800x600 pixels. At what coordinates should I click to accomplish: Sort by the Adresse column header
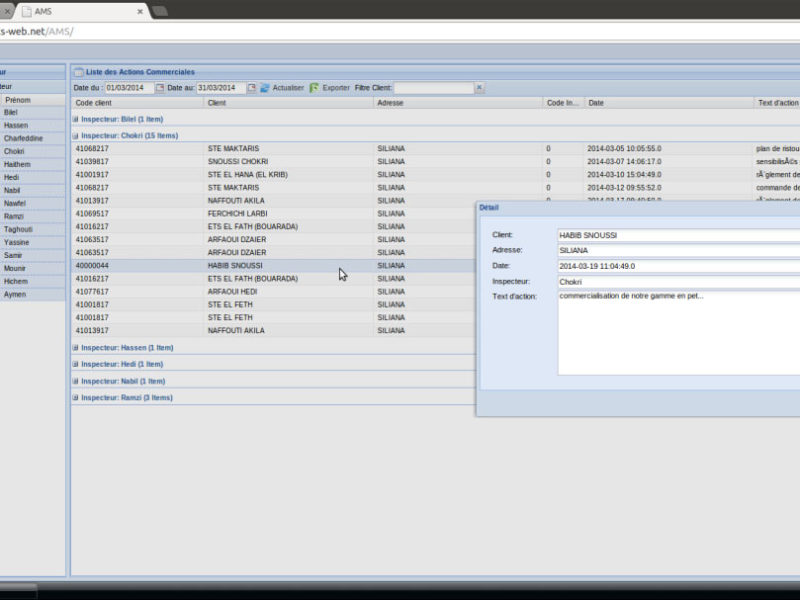(457, 103)
